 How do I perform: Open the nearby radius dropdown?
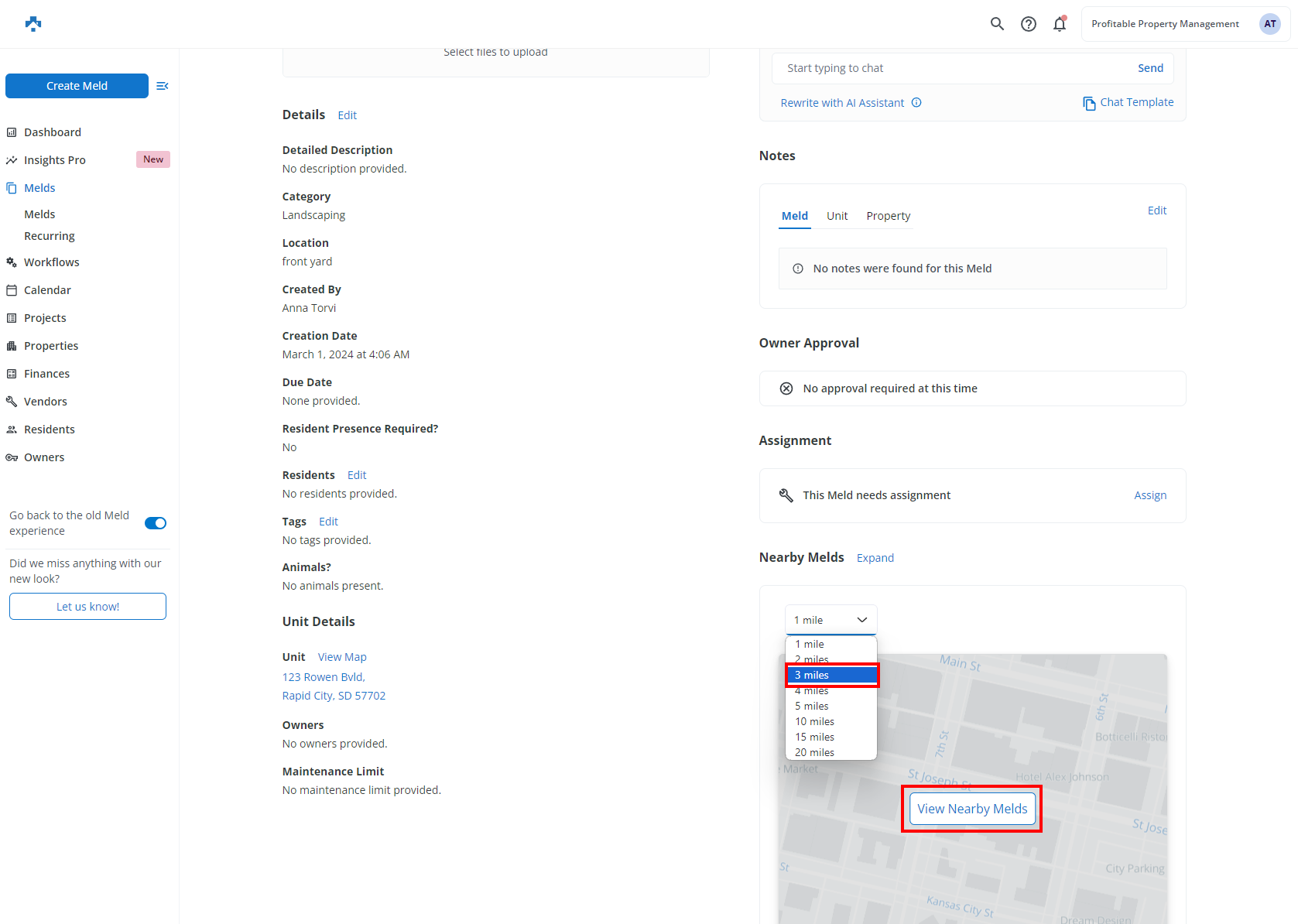[831, 620]
